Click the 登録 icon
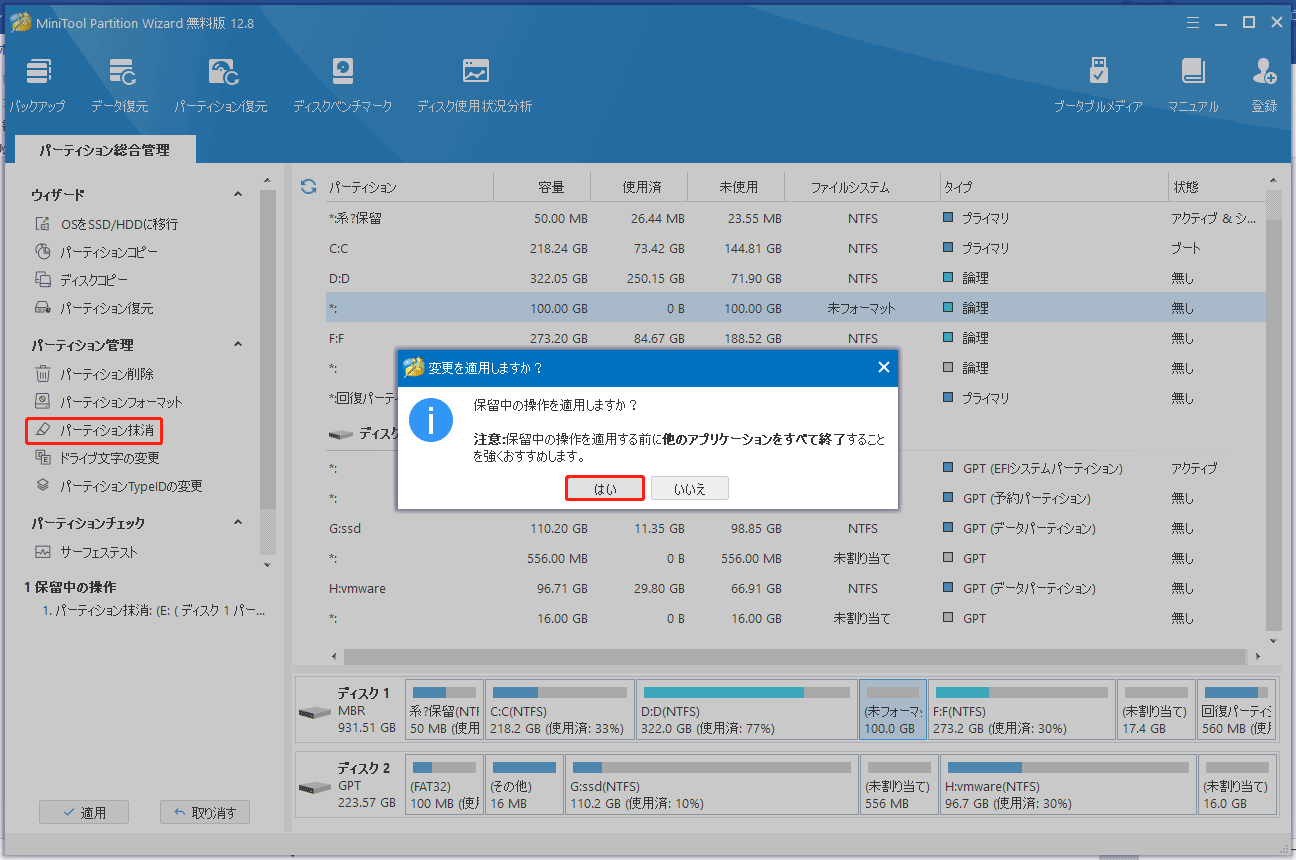 tap(1264, 85)
